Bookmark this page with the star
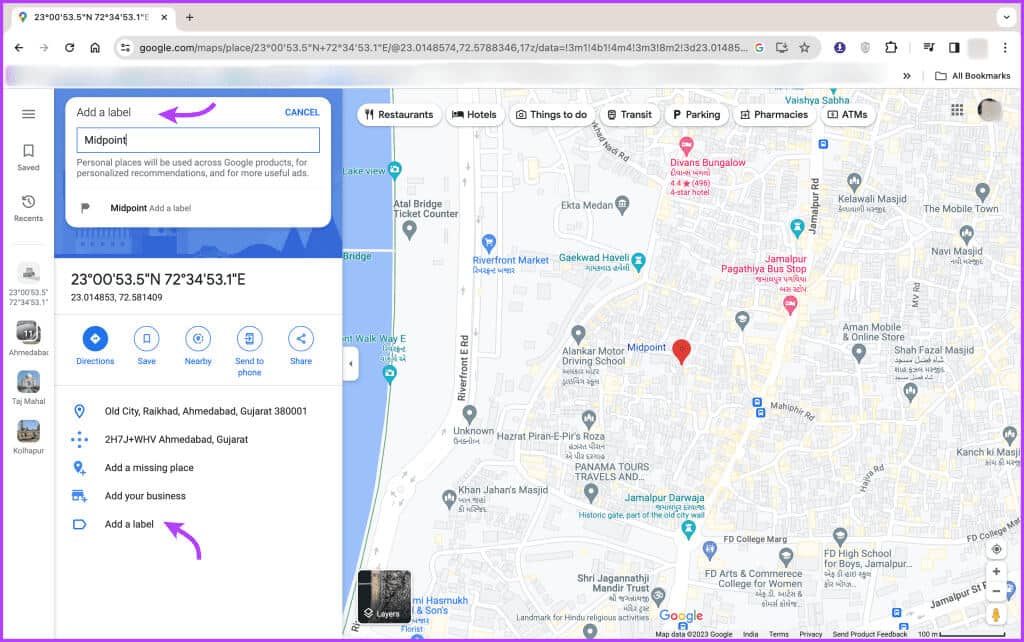 pos(805,48)
